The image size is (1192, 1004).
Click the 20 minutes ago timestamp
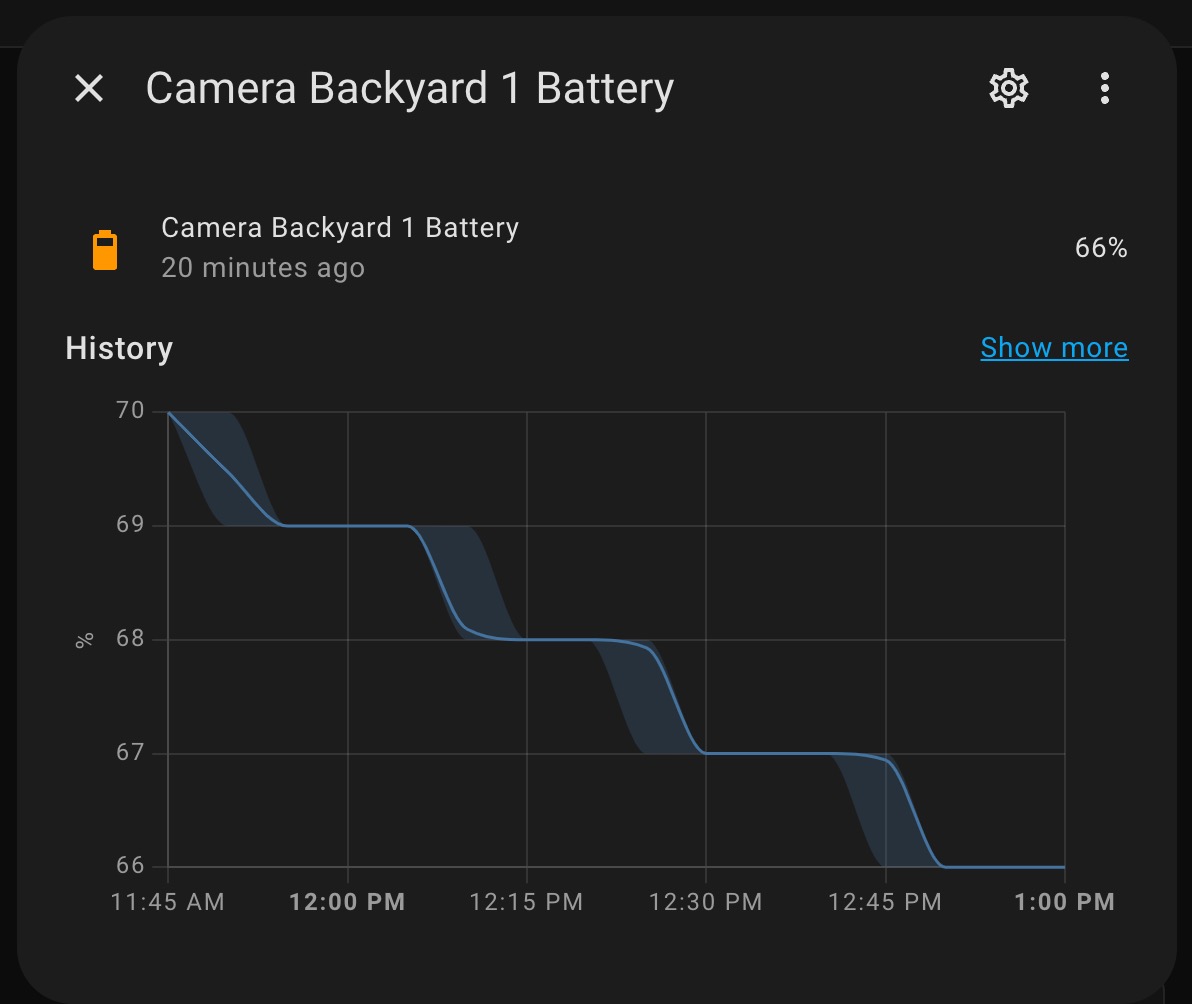click(264, 268)
